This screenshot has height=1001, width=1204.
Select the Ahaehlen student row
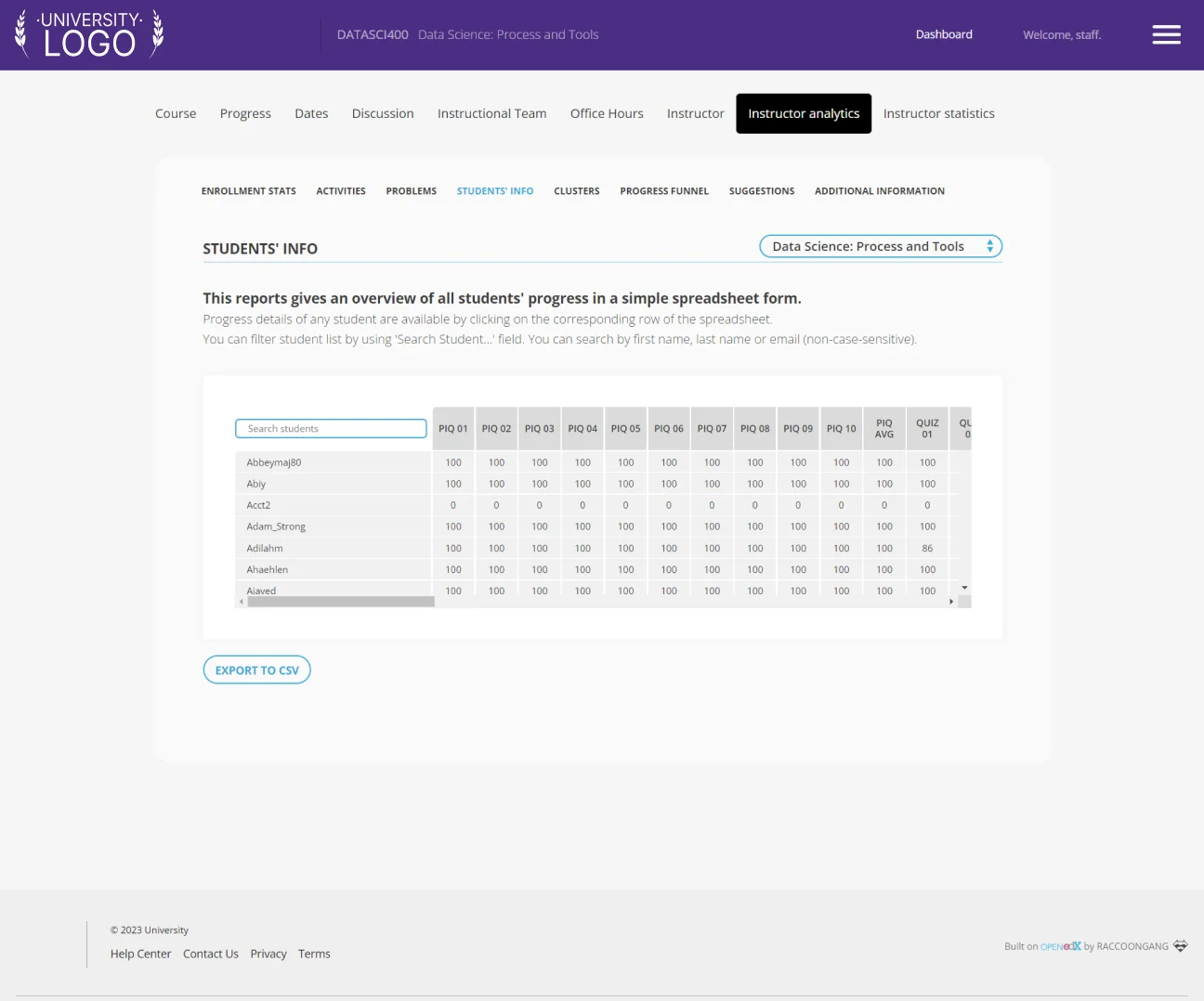click(603, 570)
